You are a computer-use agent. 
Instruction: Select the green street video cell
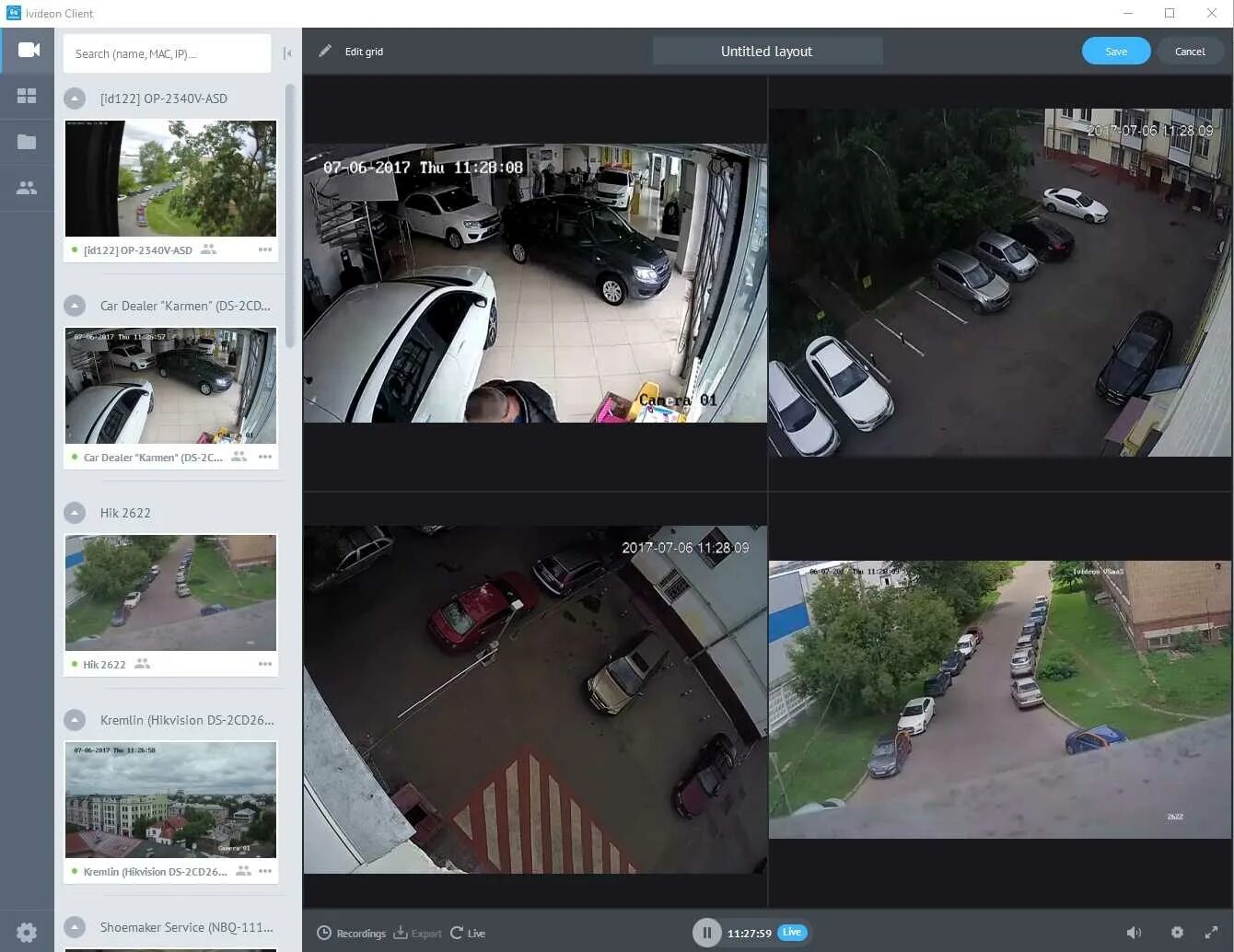click(x=999, y=700)
